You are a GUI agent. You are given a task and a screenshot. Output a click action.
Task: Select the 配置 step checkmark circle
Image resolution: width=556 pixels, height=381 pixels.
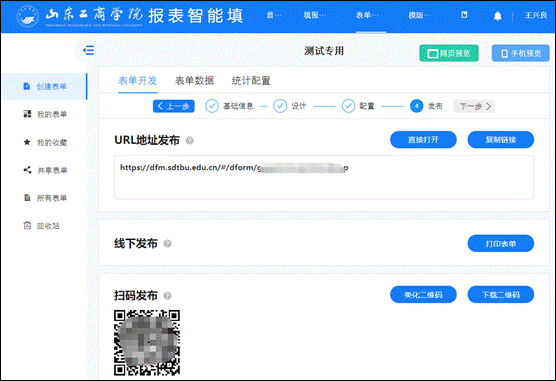348,106
